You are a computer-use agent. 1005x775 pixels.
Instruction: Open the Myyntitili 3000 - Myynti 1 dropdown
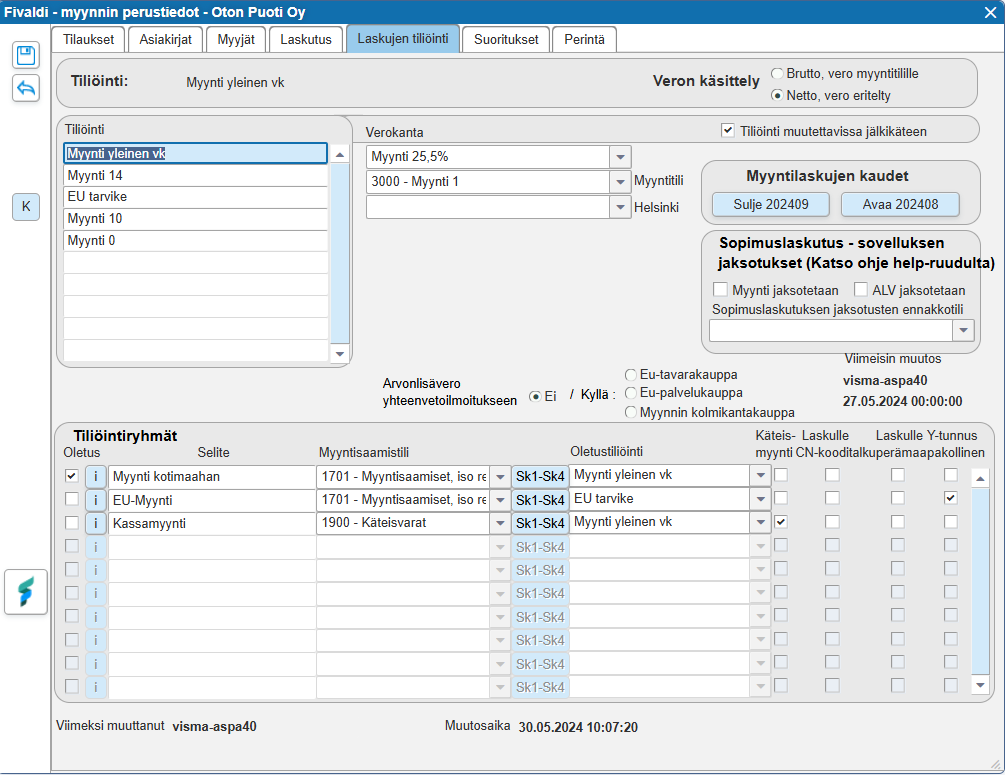tap(621, 182)
